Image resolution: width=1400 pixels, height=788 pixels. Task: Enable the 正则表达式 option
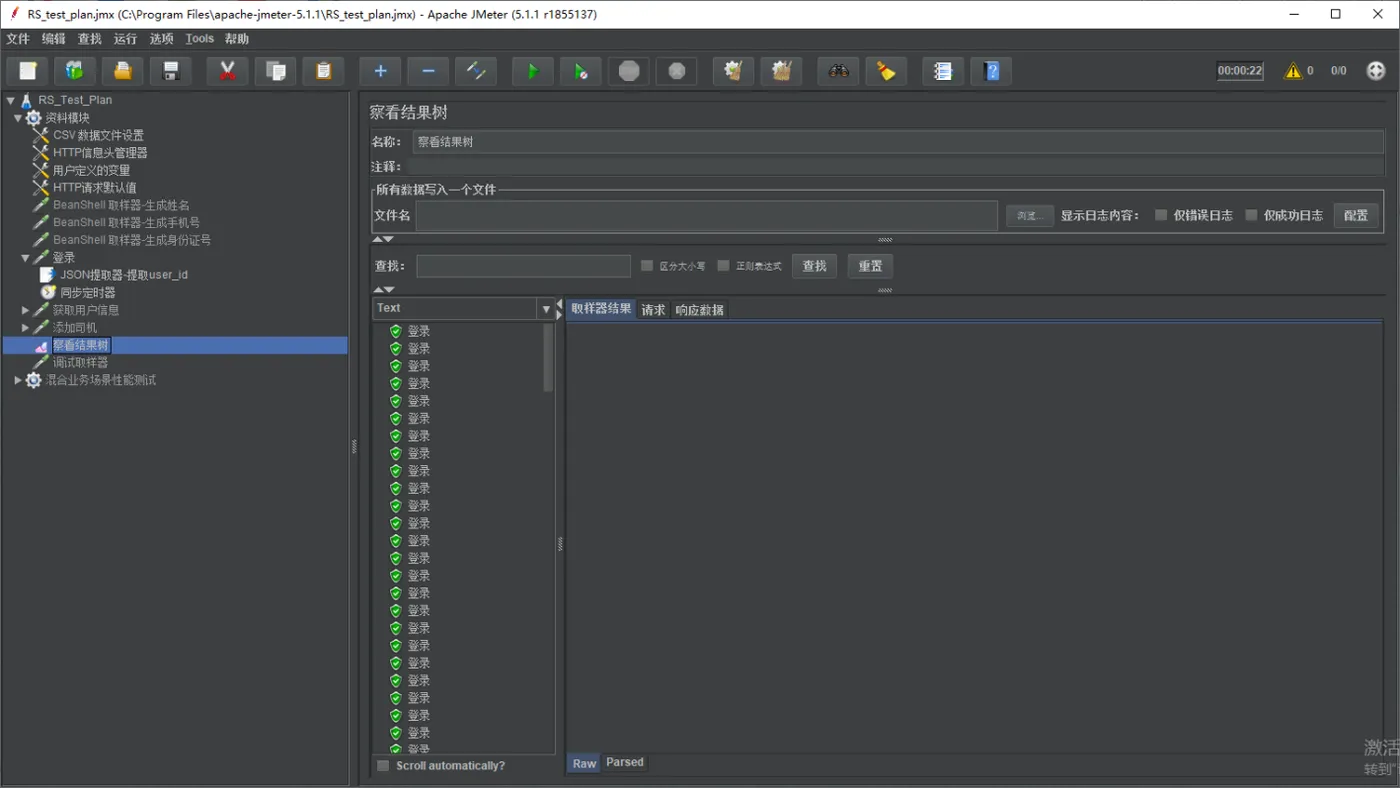click(x=723, y=266)
